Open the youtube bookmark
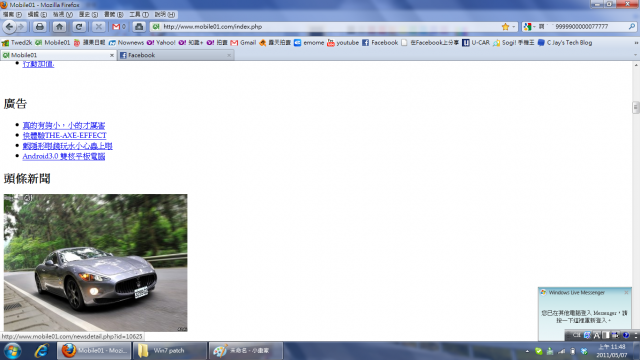The image size is (640, 360). (343, 42)
